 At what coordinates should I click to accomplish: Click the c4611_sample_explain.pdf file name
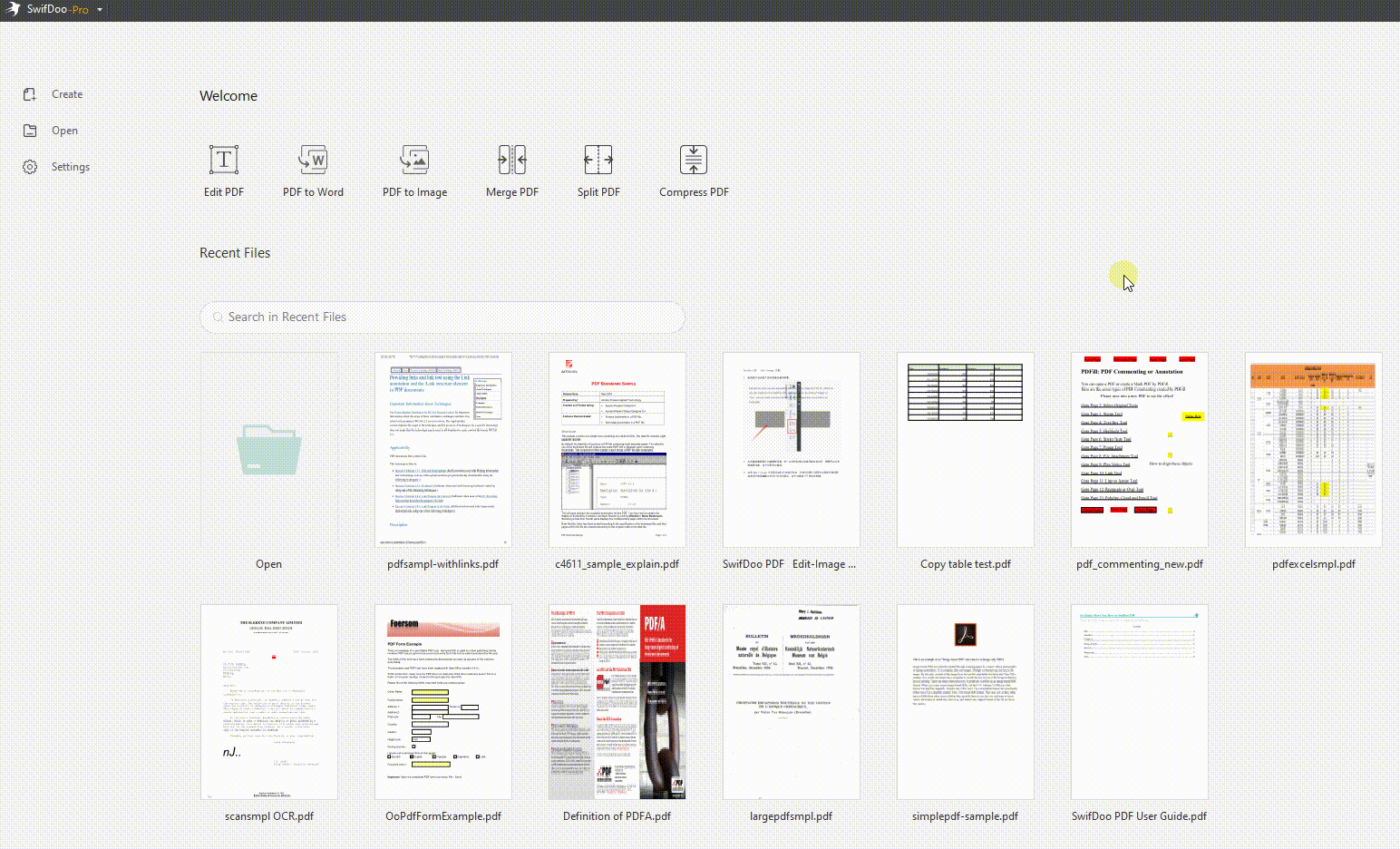[x=617, y=564]
